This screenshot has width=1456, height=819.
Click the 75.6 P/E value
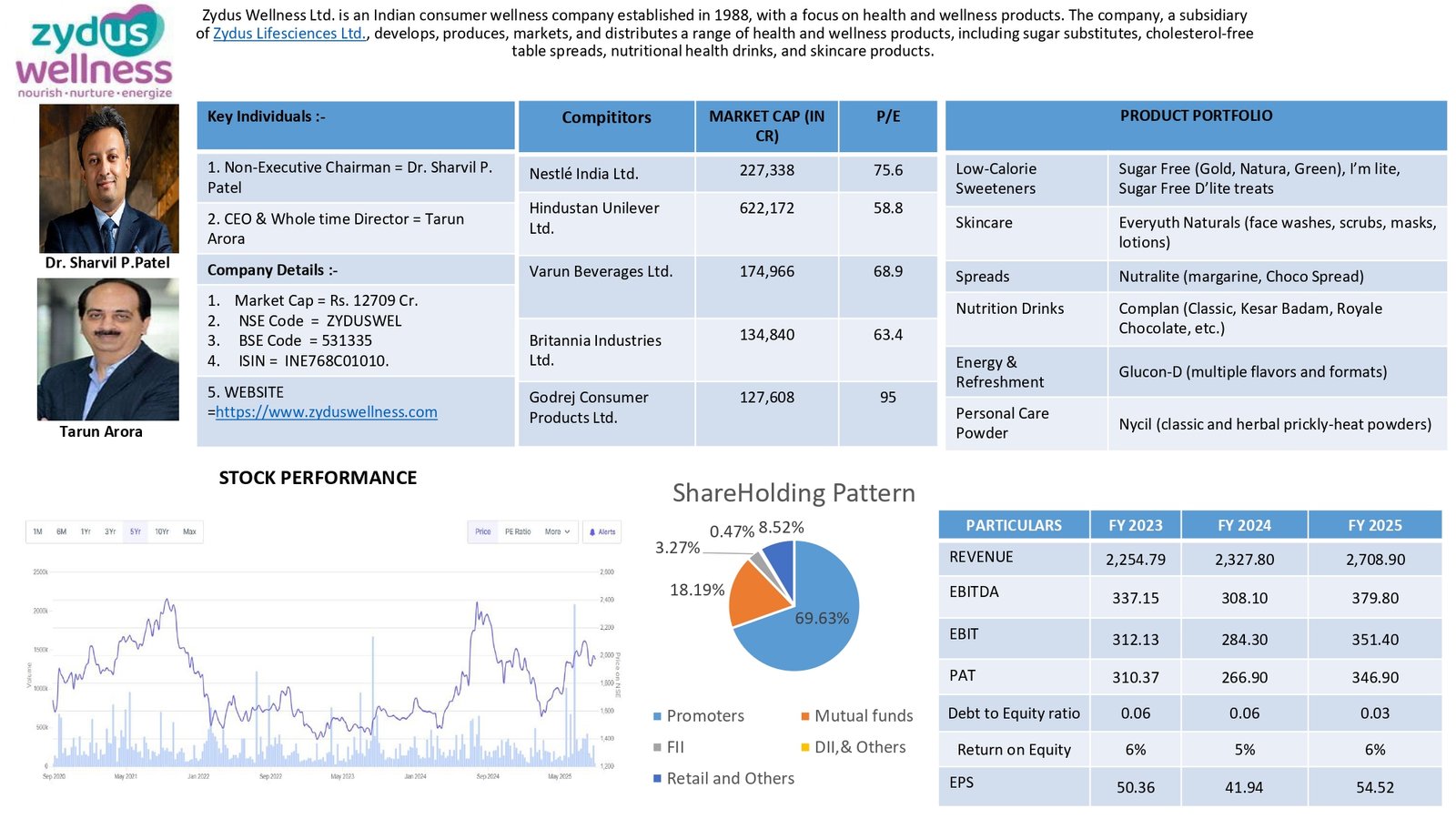coord(888,170)
